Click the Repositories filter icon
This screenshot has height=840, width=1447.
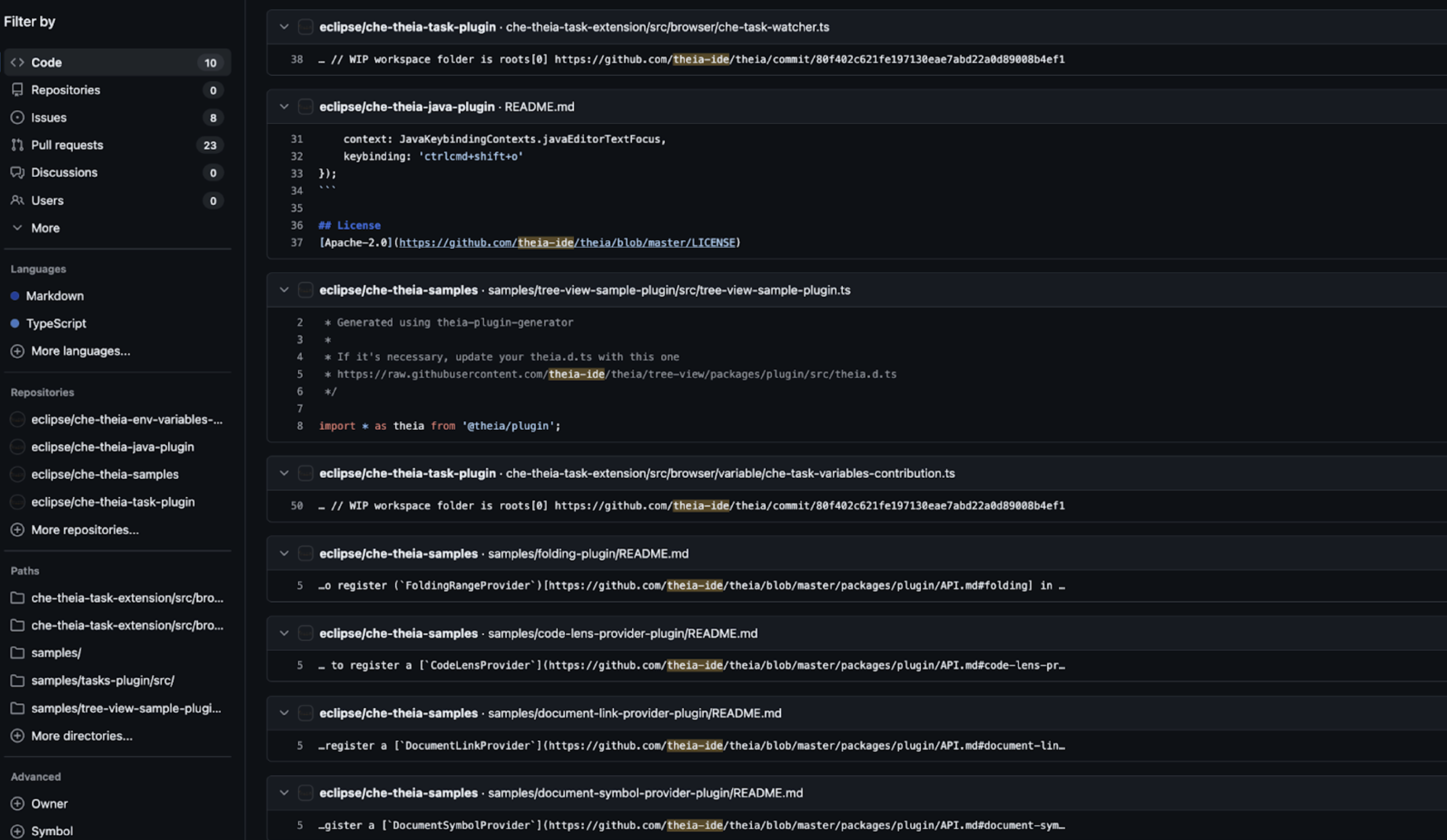click(x=17, y=90)
